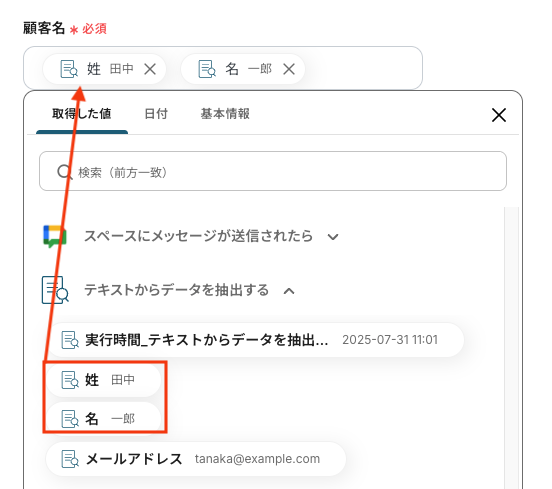Image resolution: width=552 pixels, height=489 pixels.
Task: Remove the 姓 田中 chip from the field
Action: pyautogui.click(x=150, y=69)
